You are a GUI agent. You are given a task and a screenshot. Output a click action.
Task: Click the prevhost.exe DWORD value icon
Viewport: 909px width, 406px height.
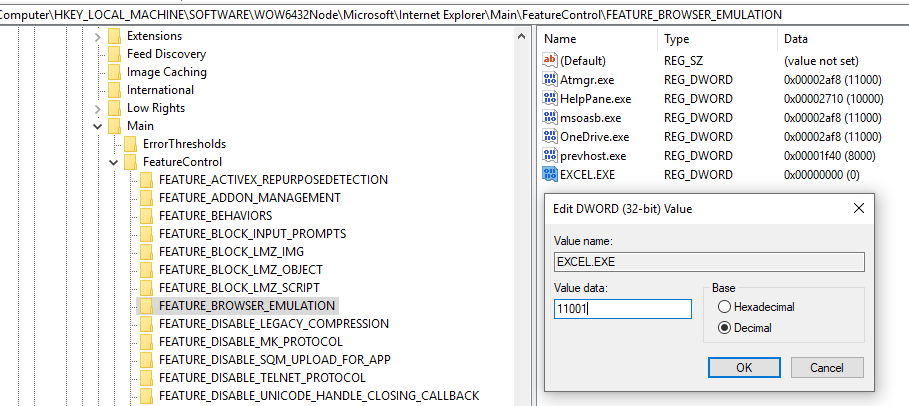tap(549, 156)
